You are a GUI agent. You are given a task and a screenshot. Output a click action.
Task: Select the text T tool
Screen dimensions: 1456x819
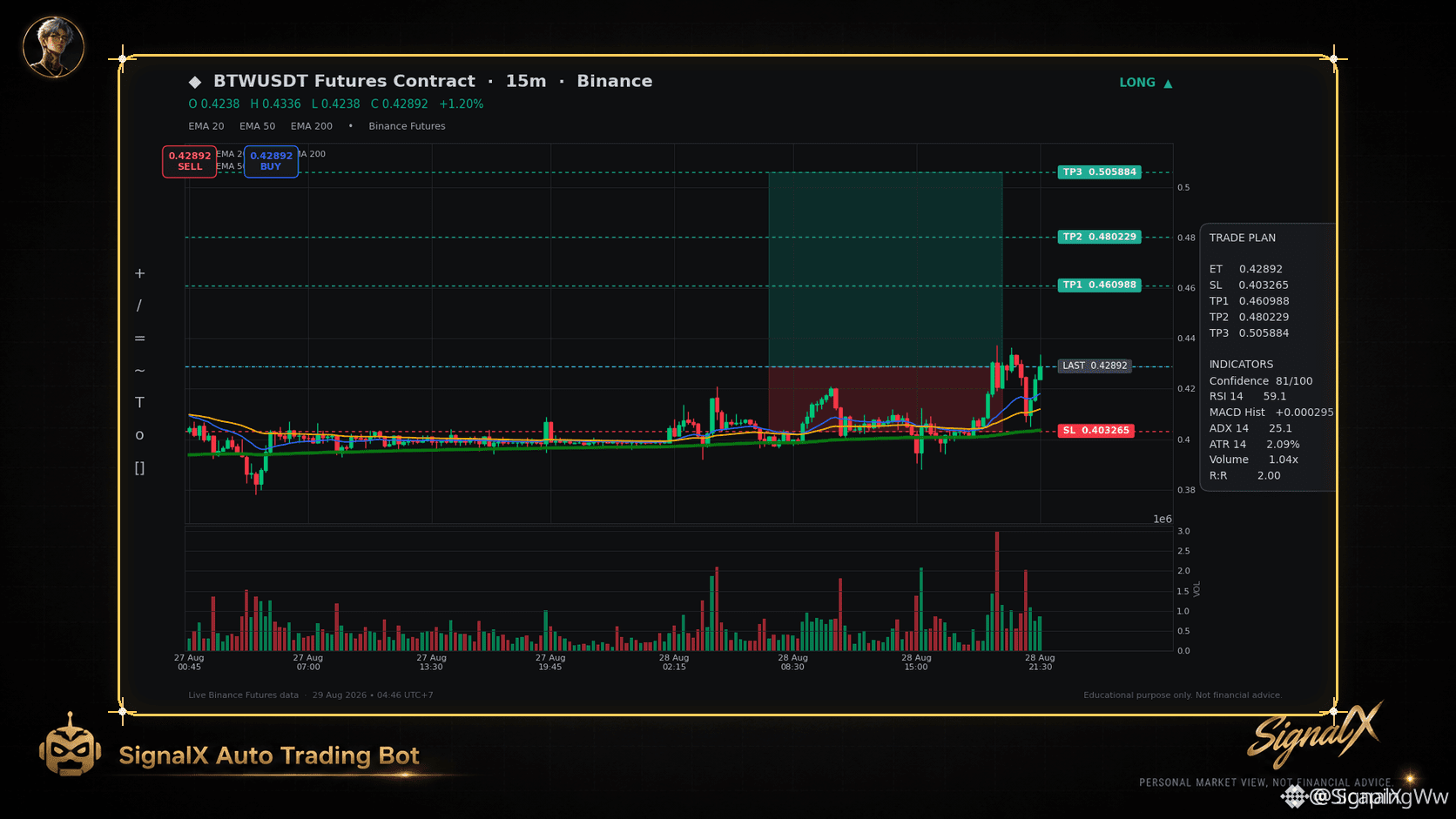pos(139,402)
